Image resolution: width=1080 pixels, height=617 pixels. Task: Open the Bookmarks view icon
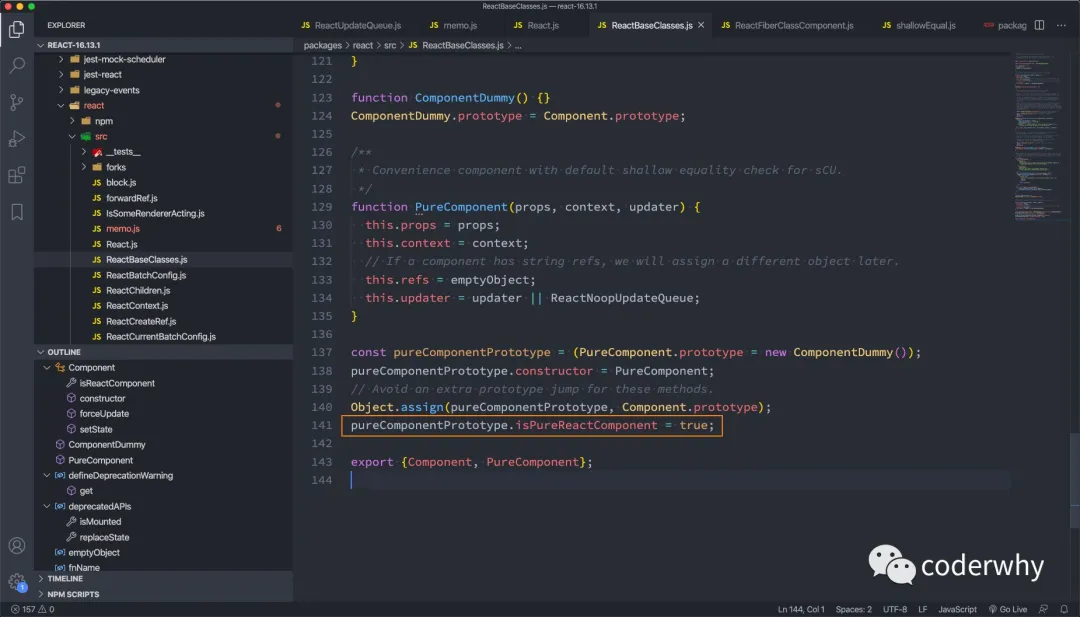click(x=17, y=211)
